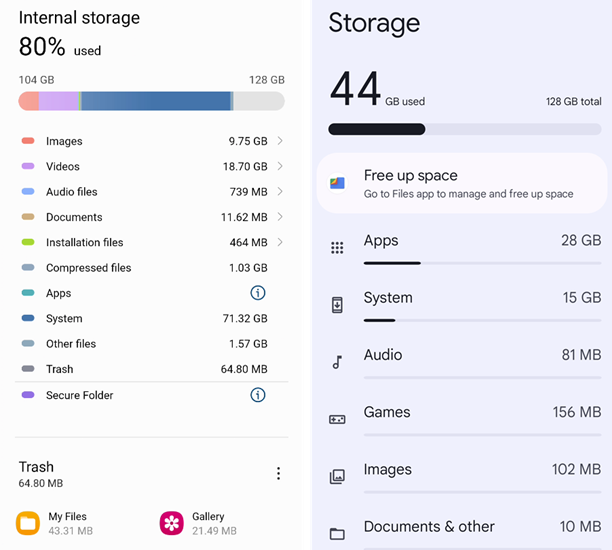Tap the Apps grid icon in Storage
Viewport: 612px width, 550px height.
tap(337, 247)
